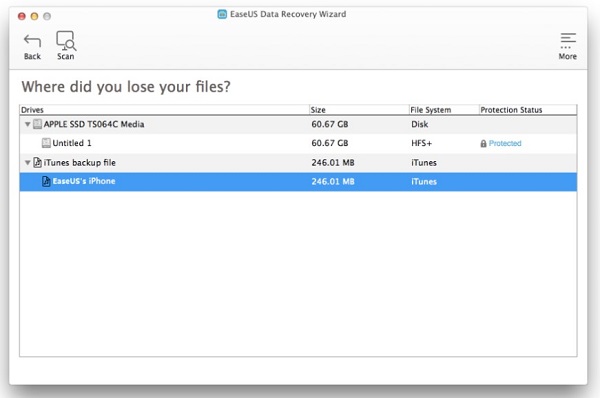Click the iTunes backup file document icon
600x398 pixels.
[x=37, y=163]
